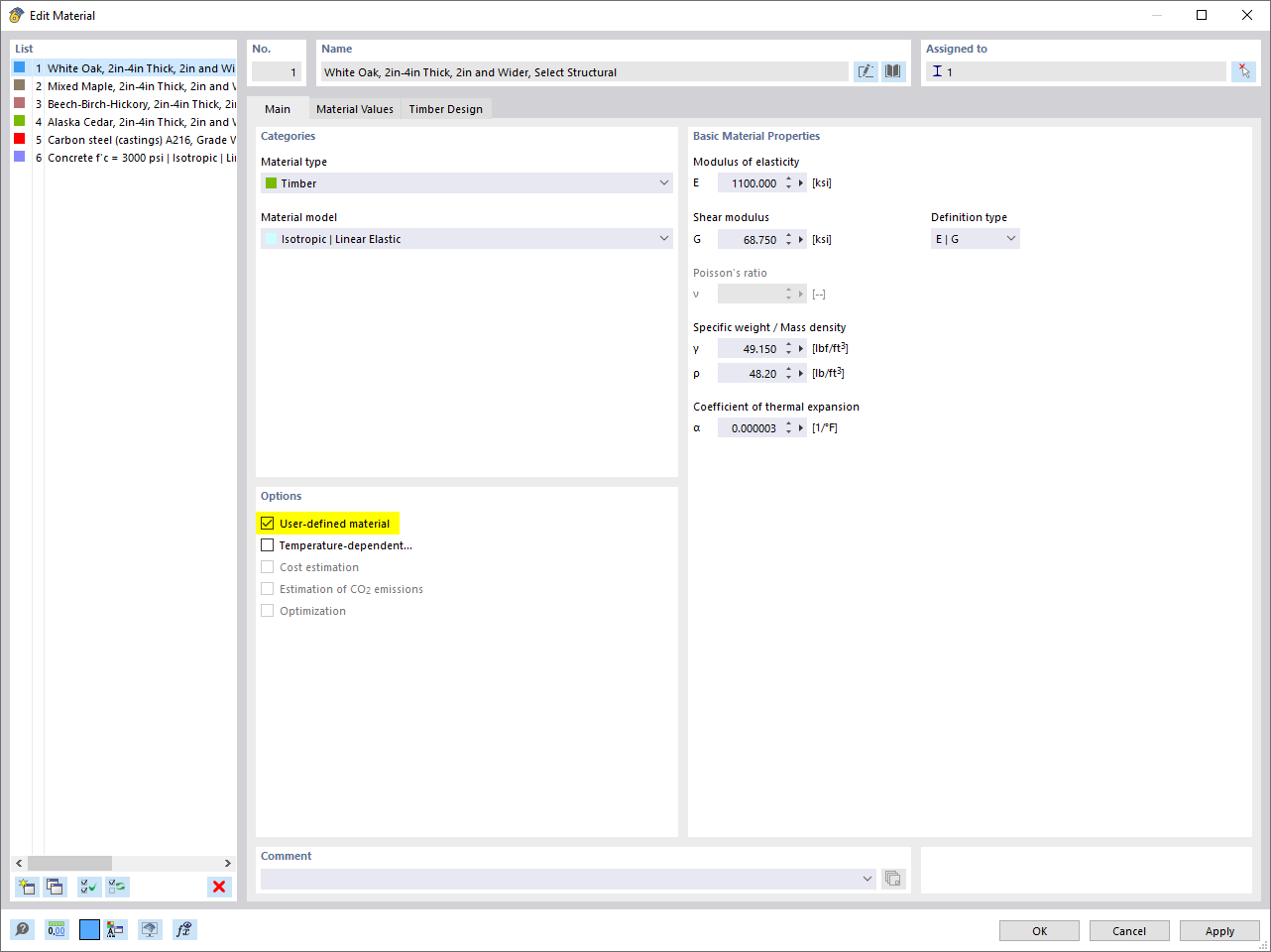Uncheck the User-defined material option
The height and width of the screenshot is (952, 1271).
(267, 523)
